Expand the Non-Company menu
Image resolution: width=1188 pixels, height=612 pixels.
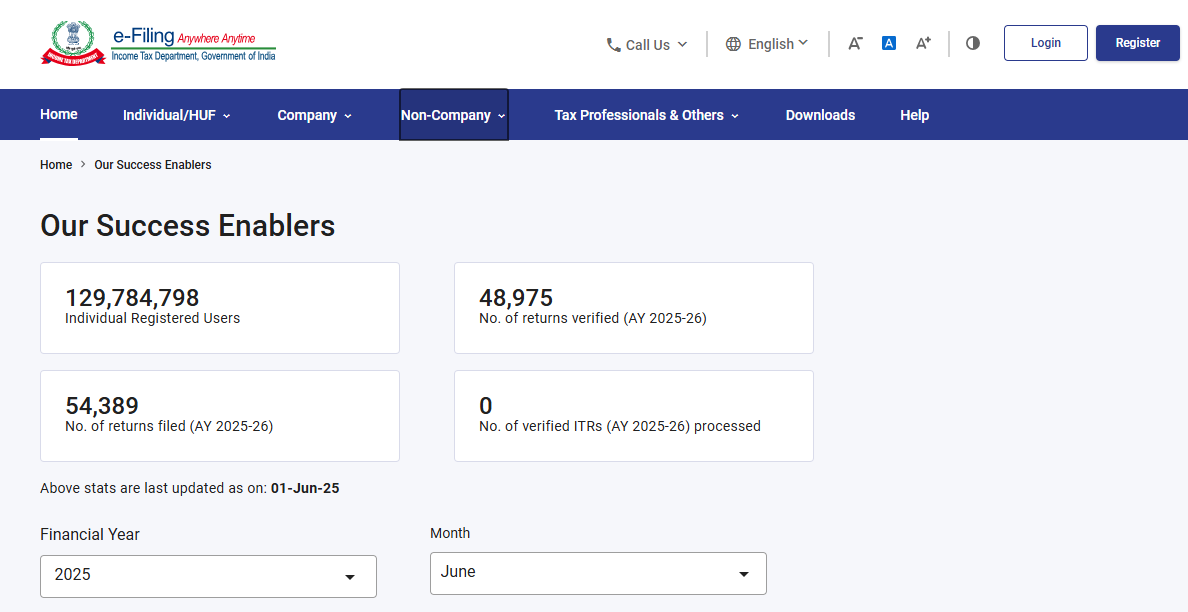(453, 115)
